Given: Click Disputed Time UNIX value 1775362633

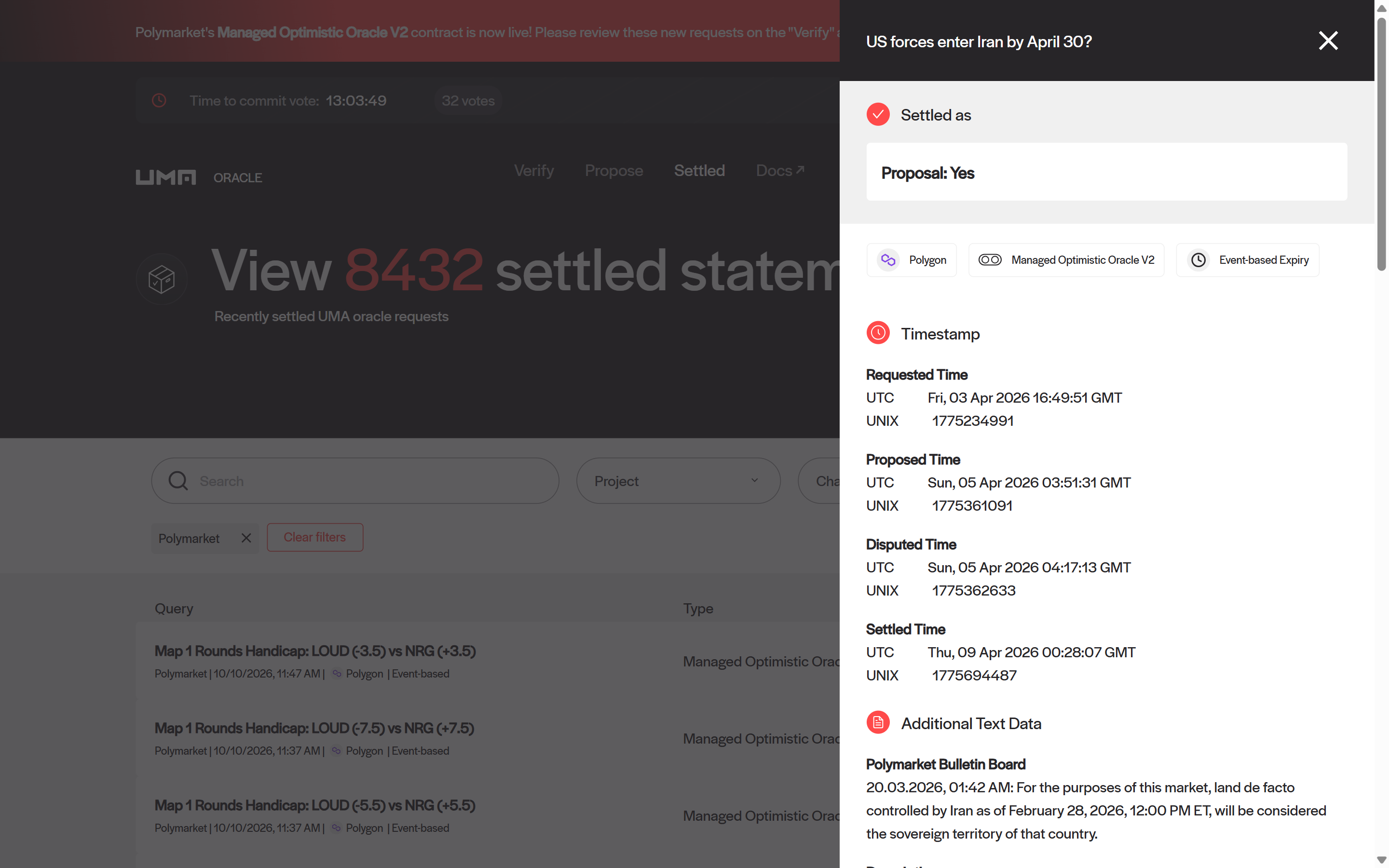Looking at the screenshot, I should tap(973, 591).
